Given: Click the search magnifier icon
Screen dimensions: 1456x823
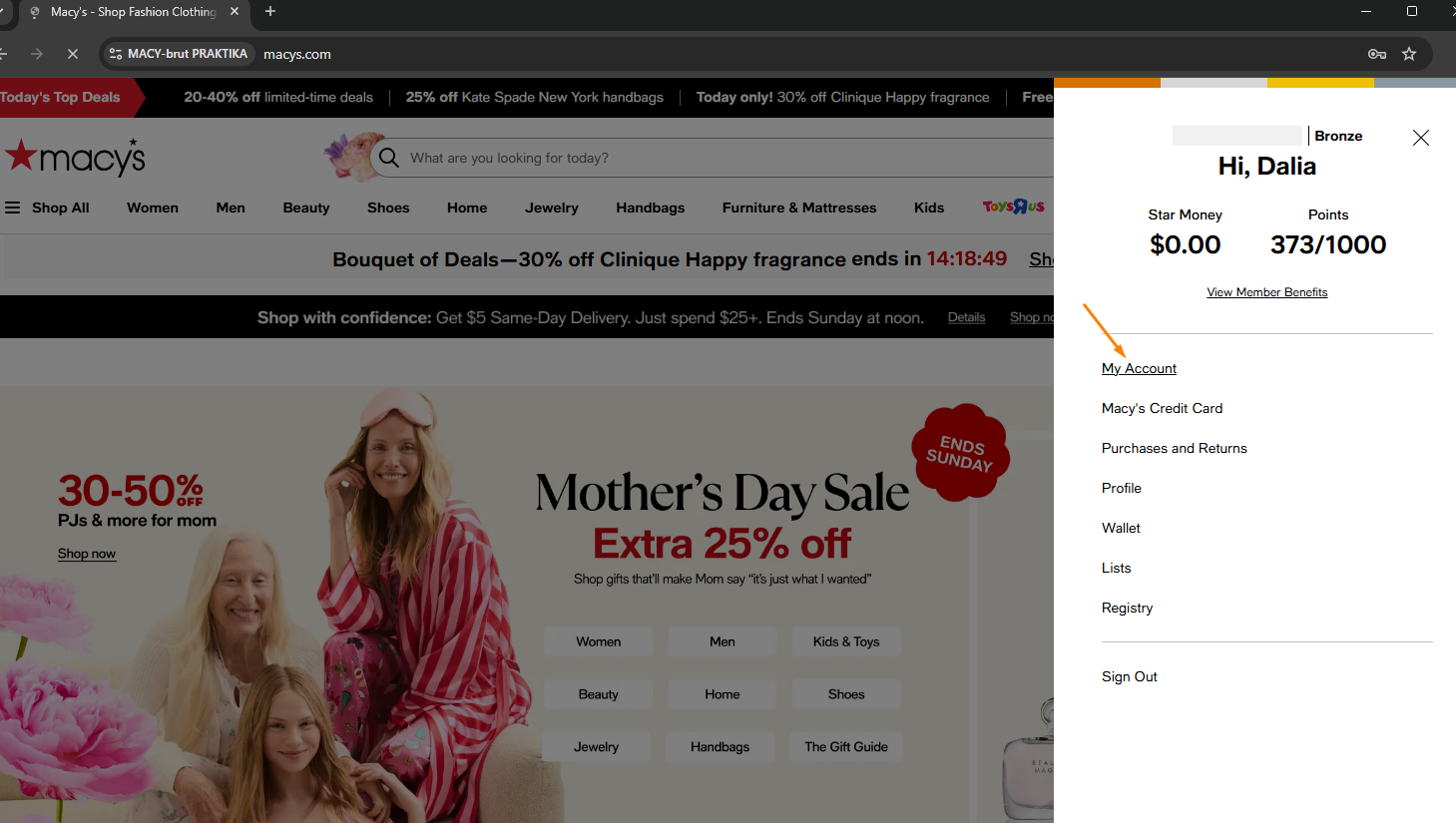Looking at the screenshot, I should pos(389,158).
